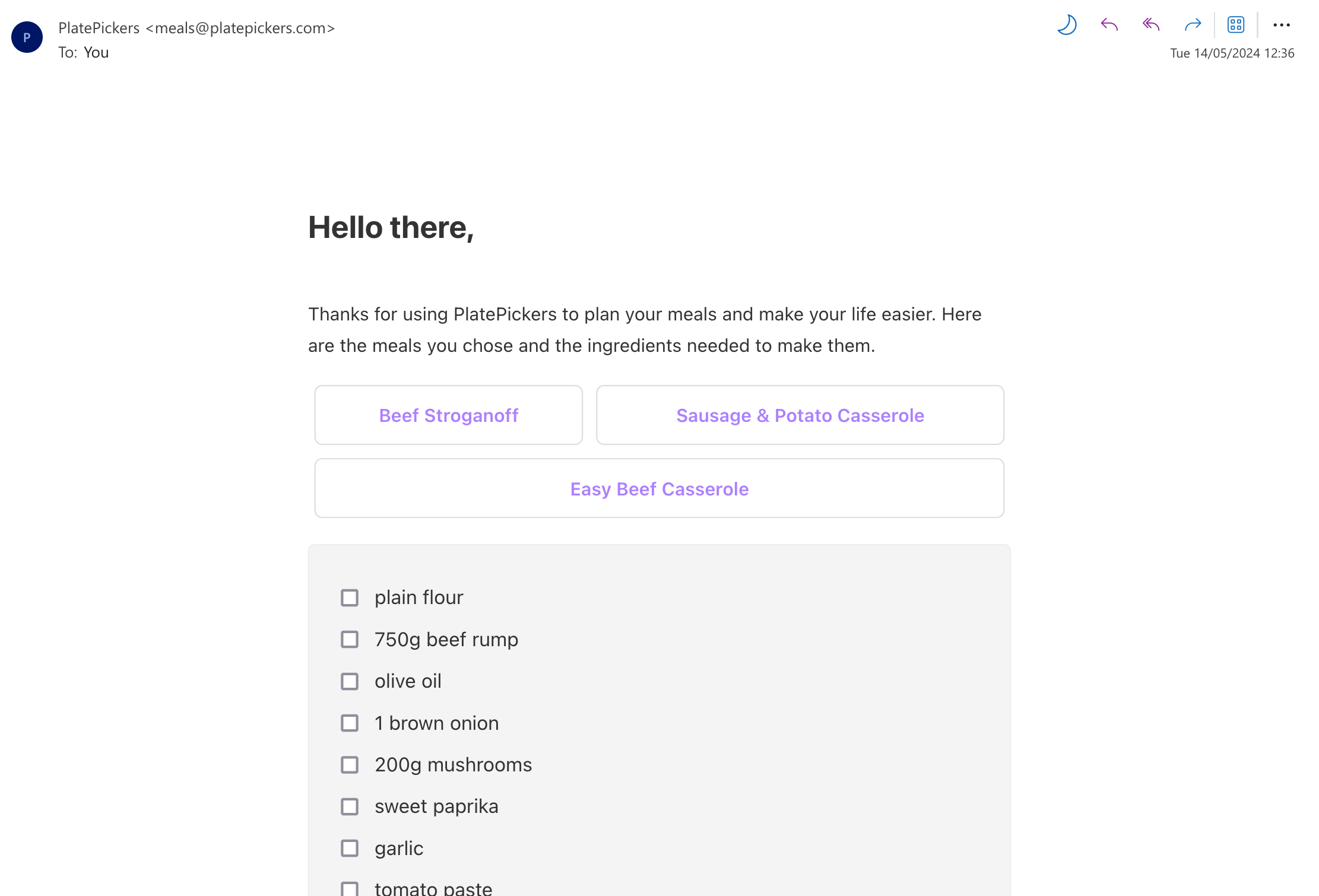
Task: Open the Easy Beef Casserole link
Action: coord(659,489)
